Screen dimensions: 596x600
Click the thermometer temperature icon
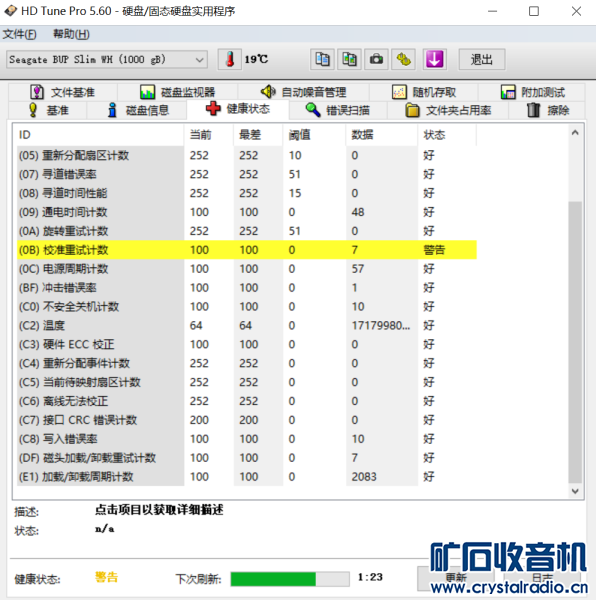(230, 60)
